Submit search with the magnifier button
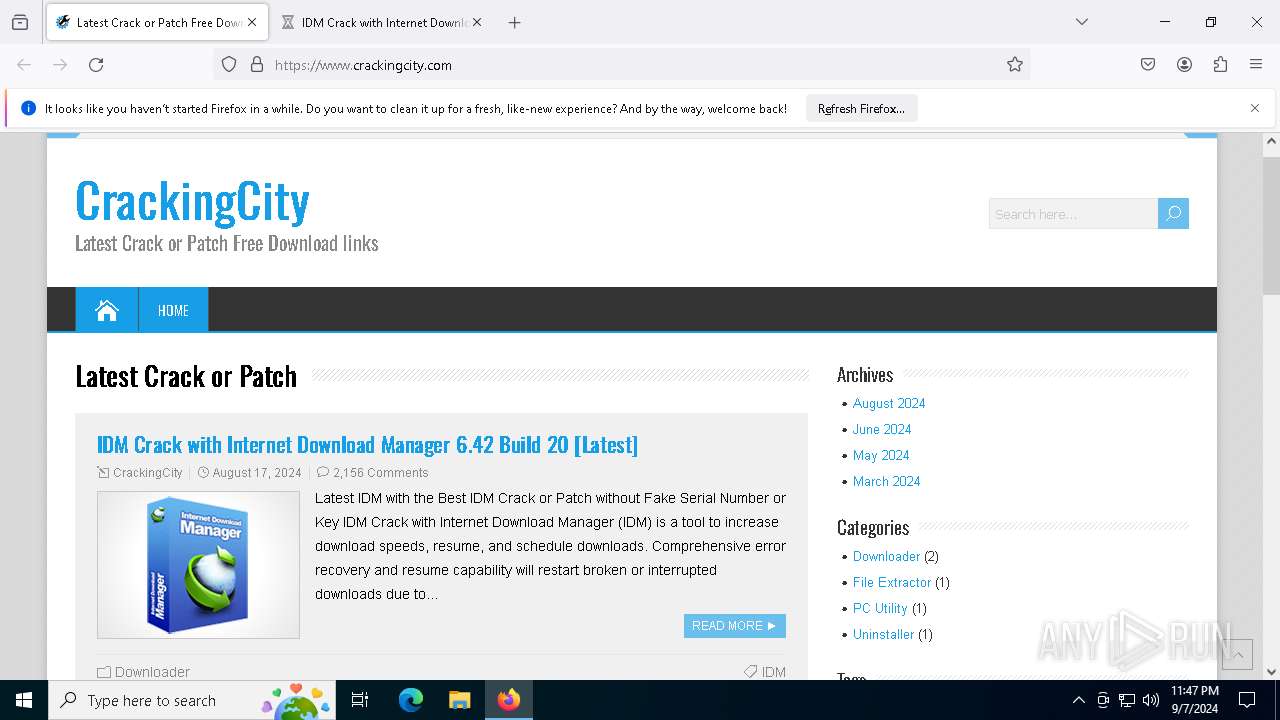The image size is (1280, 720). pyautogui.click(x=1174, y=214)
